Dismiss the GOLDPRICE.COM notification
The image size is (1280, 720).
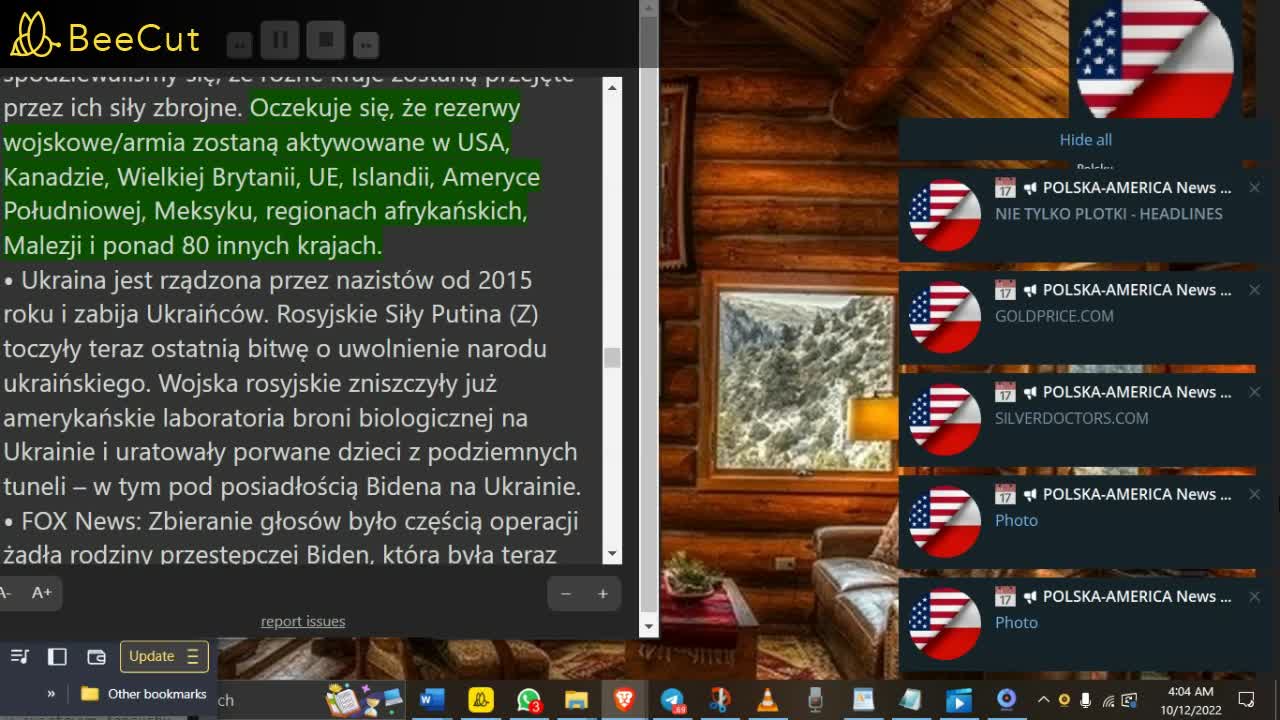point(1254,289)
